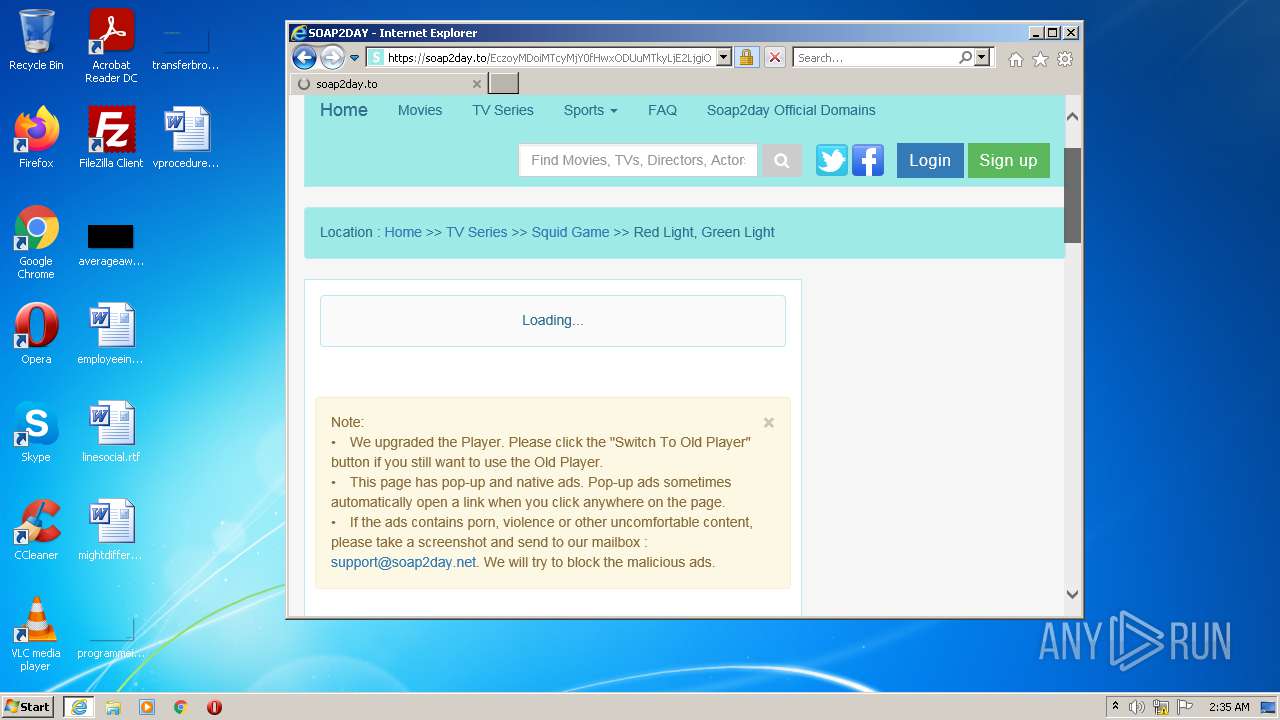Open the Twitter bird icon

click(831, 160)
